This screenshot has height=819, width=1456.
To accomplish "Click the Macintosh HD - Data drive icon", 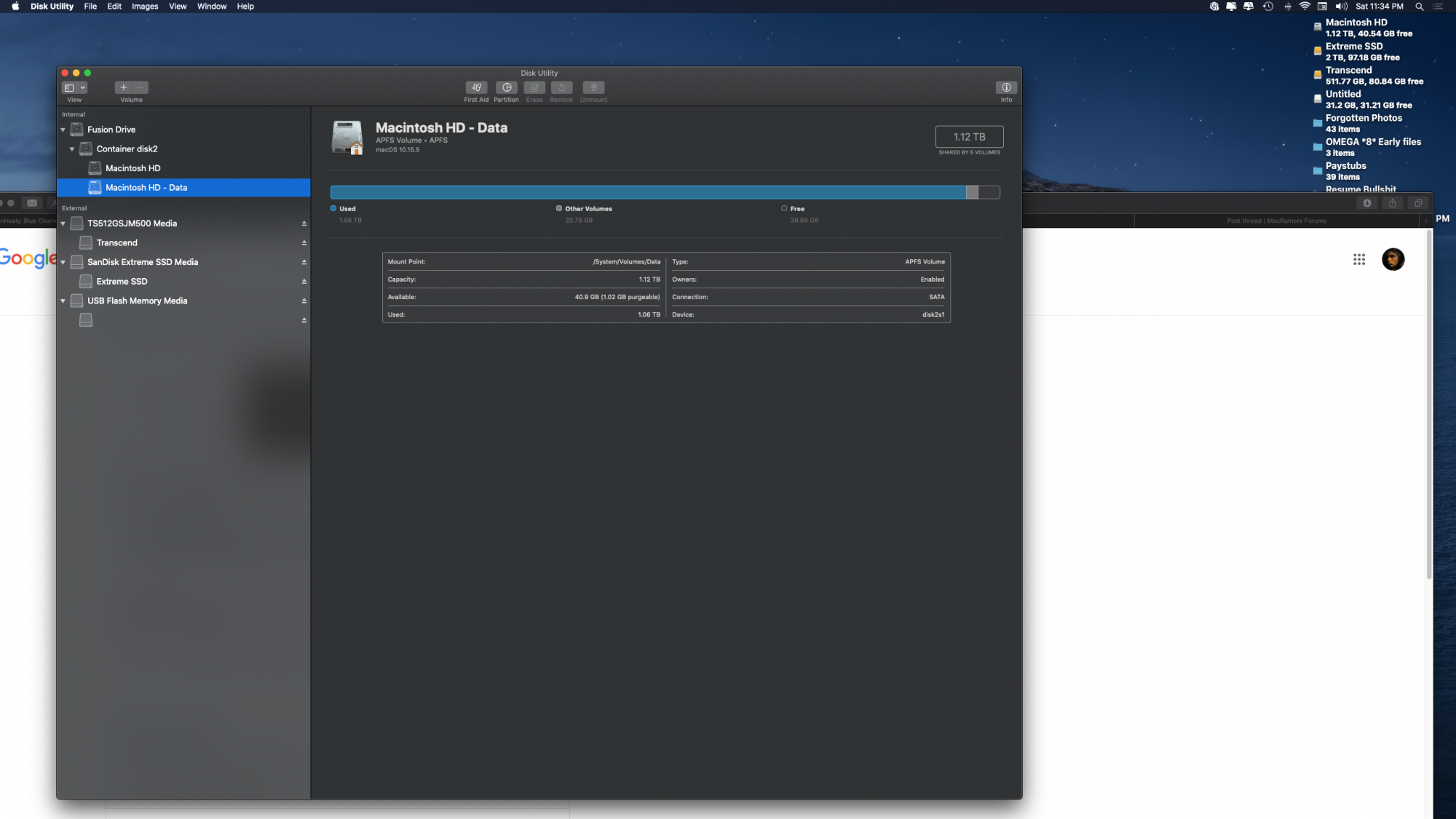I will 347,138.
